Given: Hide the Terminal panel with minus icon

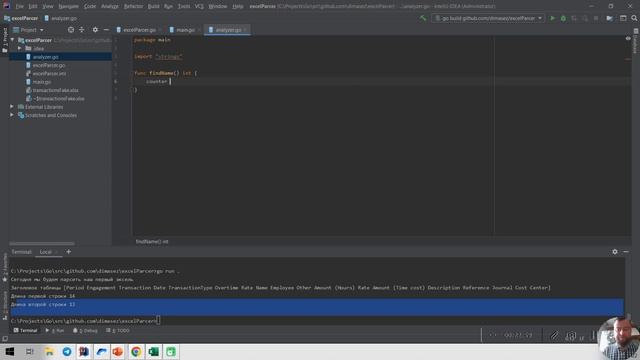Looking at the screenshot, I should click(626, 252).
